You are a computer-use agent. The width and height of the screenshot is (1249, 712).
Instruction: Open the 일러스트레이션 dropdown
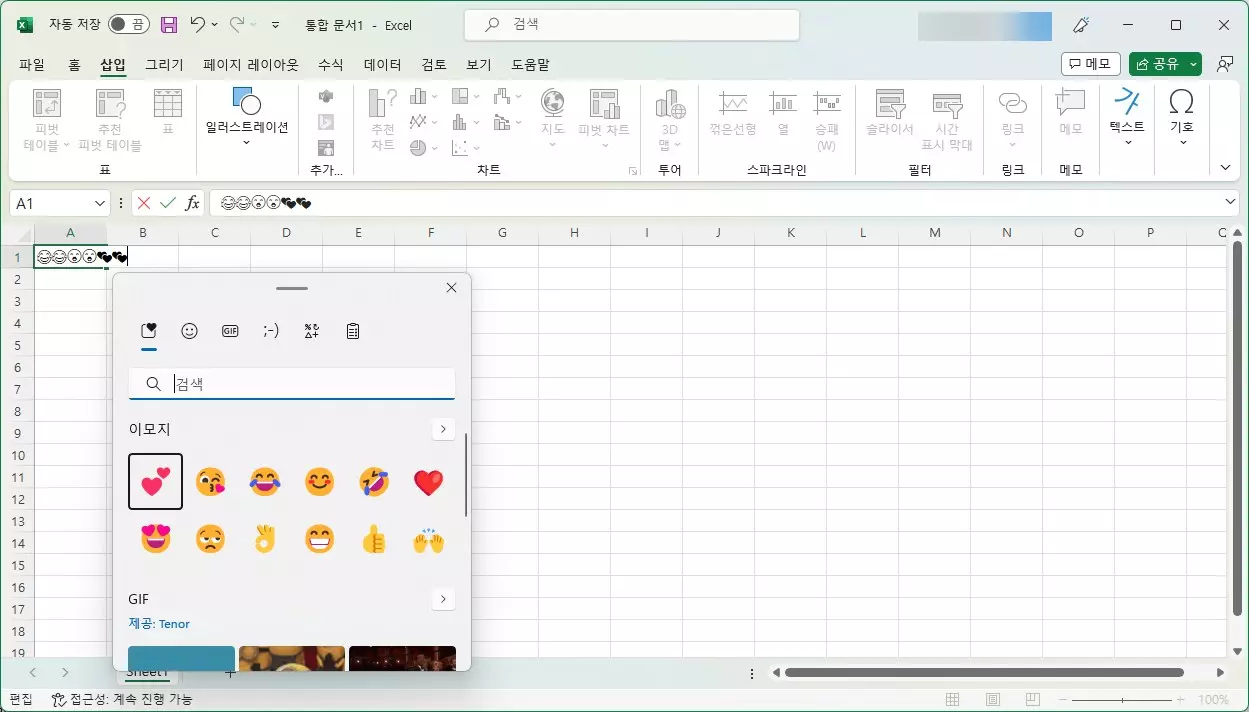coord(247,118)
